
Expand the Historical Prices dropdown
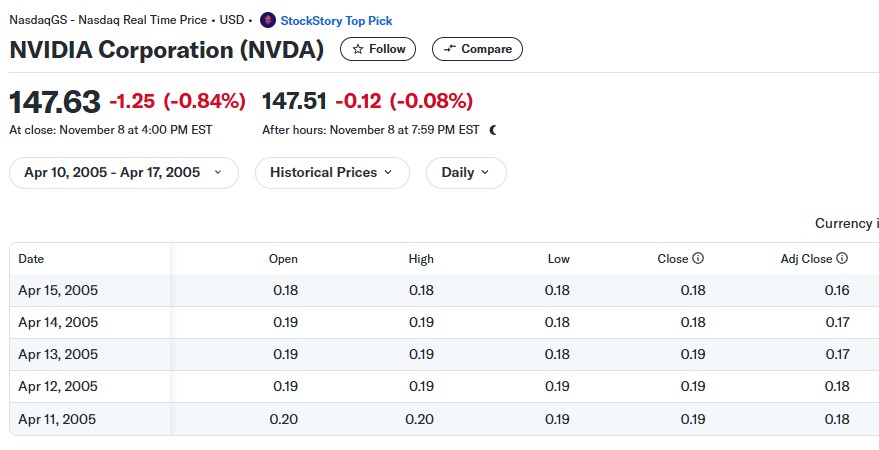click(x=332, y=173)
